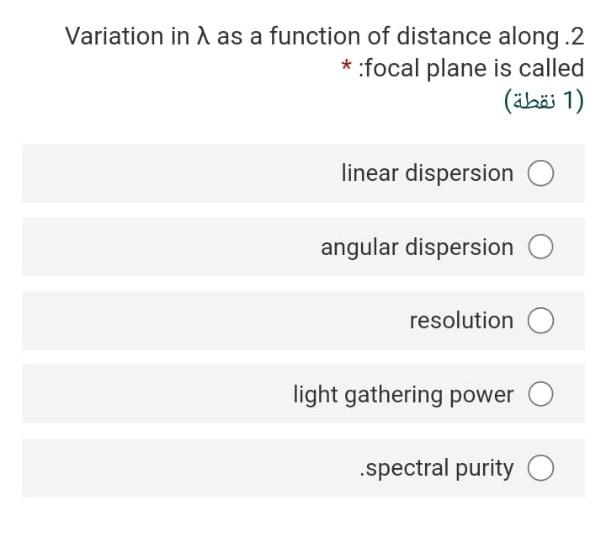This screenshot has height=551, width=606.
Task: Click the question number ".2"
Action: (572, 36)
